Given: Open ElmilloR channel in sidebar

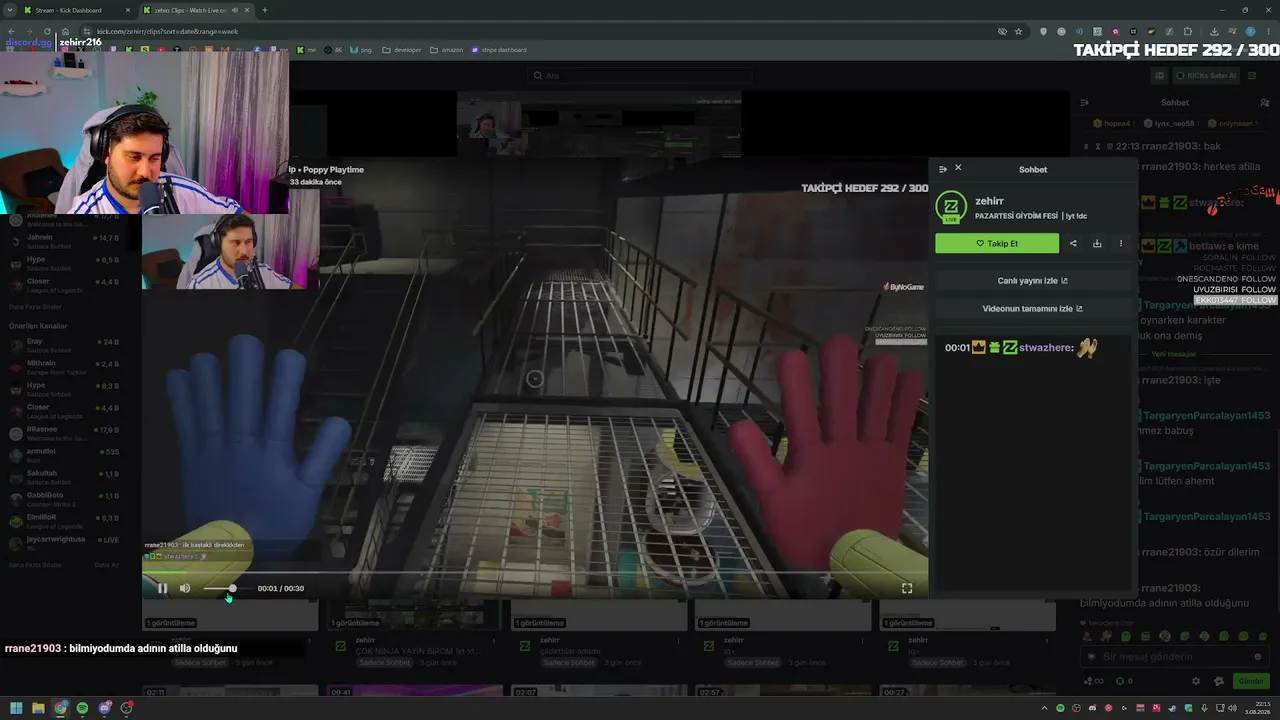Looking at the screenshot, I should [x=63, y=520].
